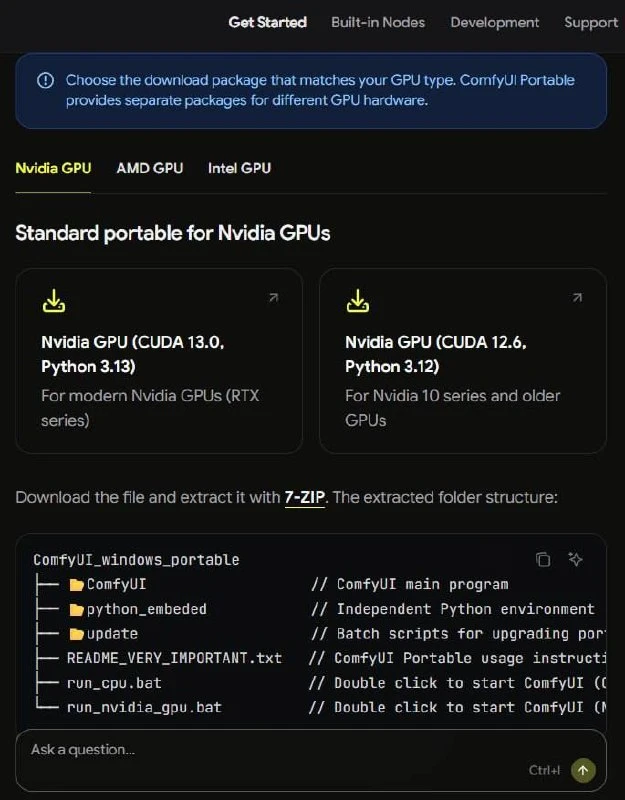Focus the 'Ask a question...' input field

coord(311,760)
